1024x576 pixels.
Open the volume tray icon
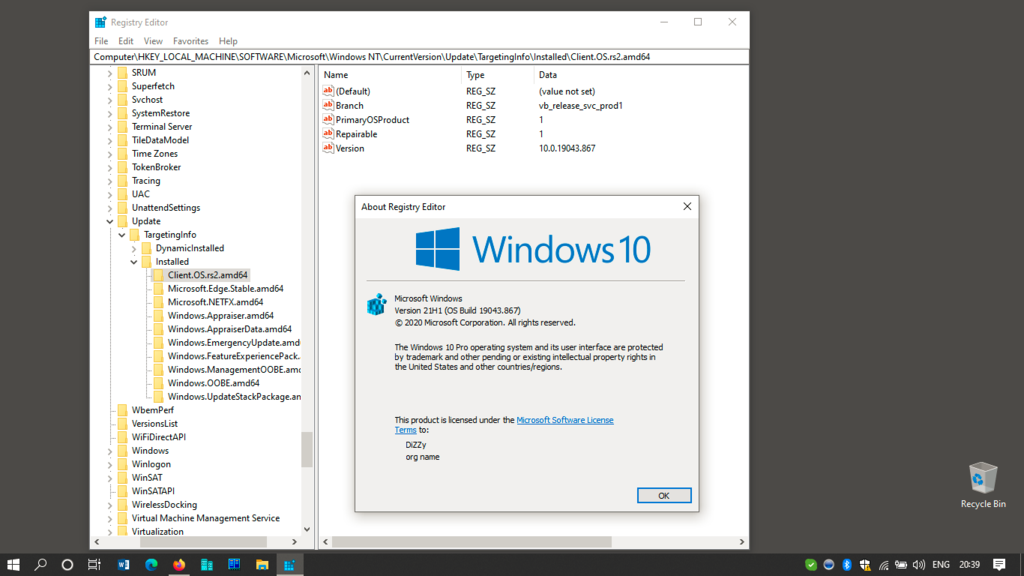click(919, 564)
